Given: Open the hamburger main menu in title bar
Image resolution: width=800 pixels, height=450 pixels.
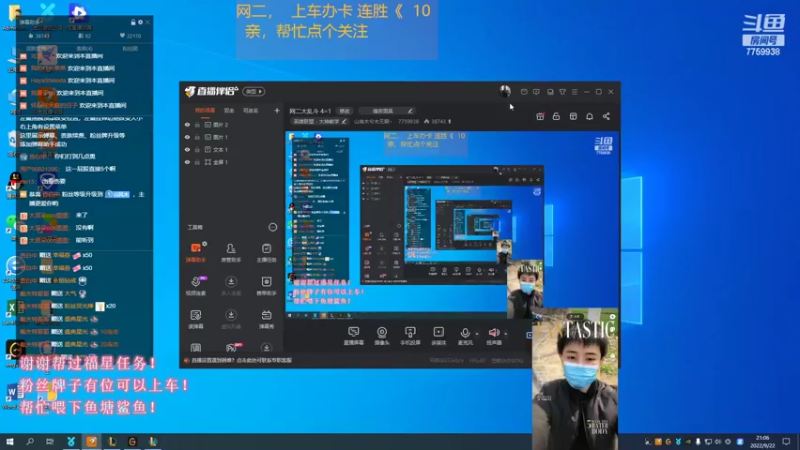Looking at the screenshot, I should [x=574, y=92].
